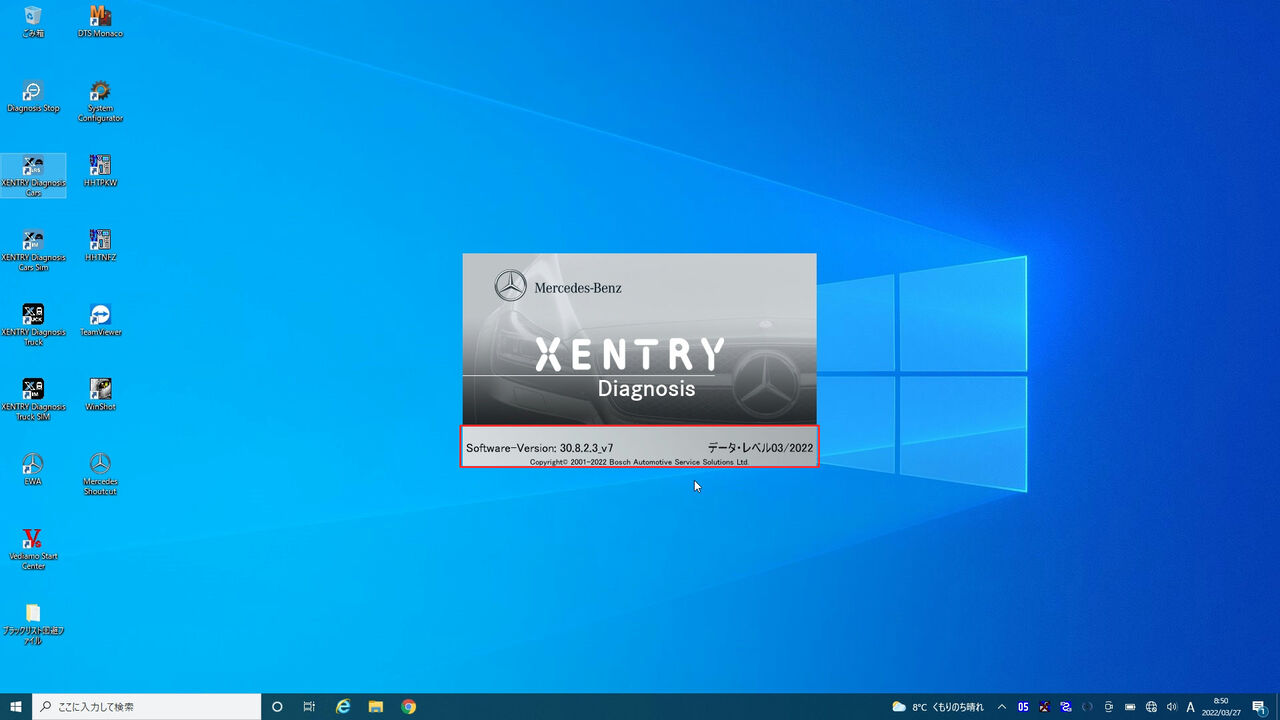The width and height of the screenshot is (1280, 720).
Task: Select XENTRY Diagnosis Cars shortcut
Action: coord(33,176)
